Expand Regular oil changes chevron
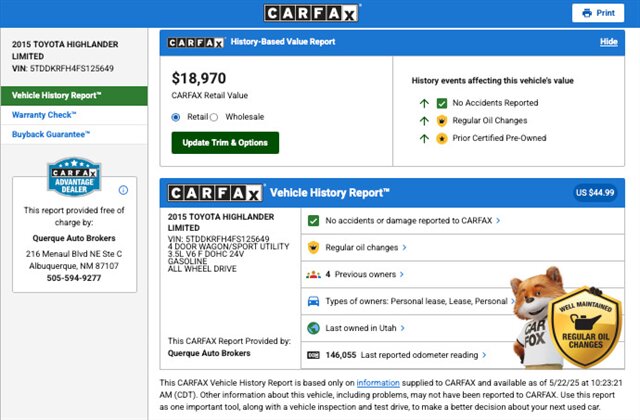 [x=404, y=247]
